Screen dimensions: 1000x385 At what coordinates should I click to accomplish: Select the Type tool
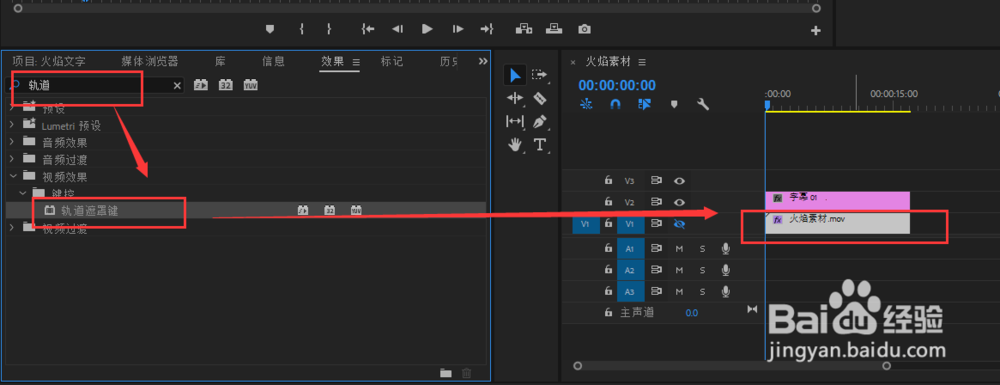540,145
